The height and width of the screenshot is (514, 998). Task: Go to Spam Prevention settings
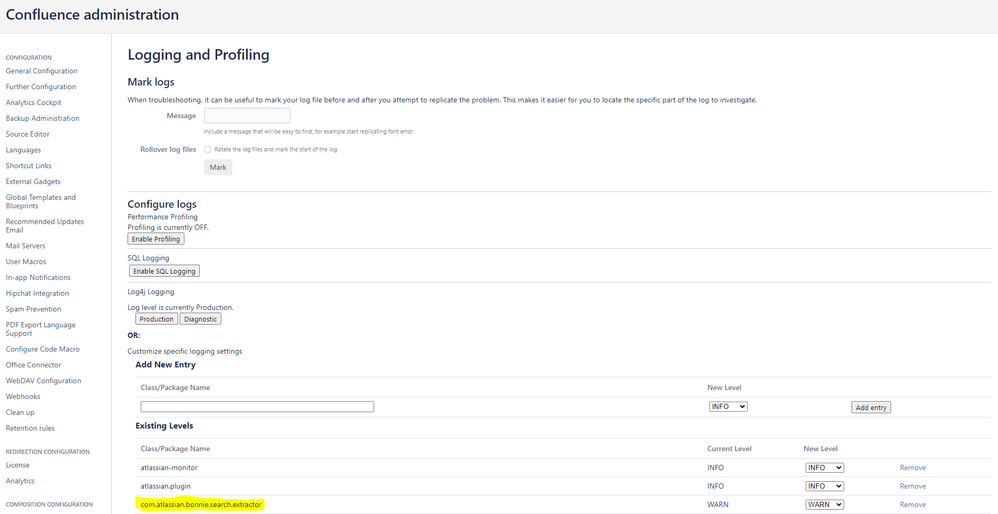(33, 310)
